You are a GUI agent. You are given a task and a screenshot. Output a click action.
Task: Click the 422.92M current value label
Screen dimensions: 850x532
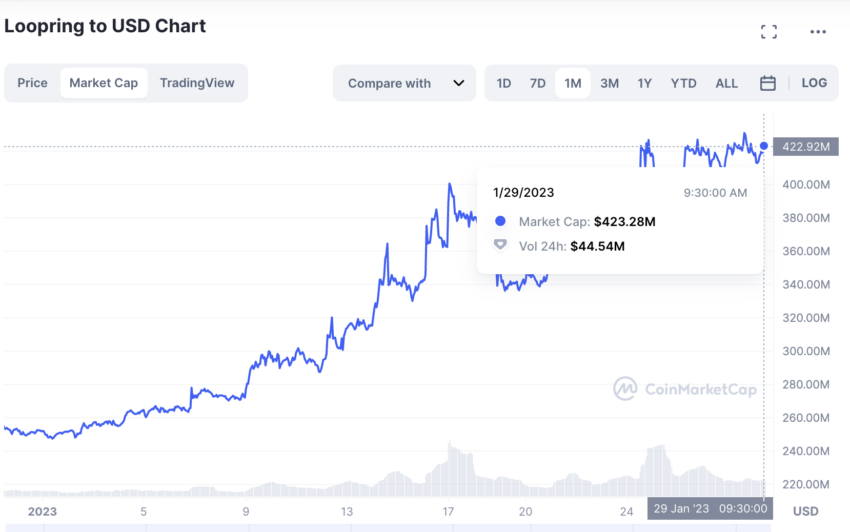[803, 147]
